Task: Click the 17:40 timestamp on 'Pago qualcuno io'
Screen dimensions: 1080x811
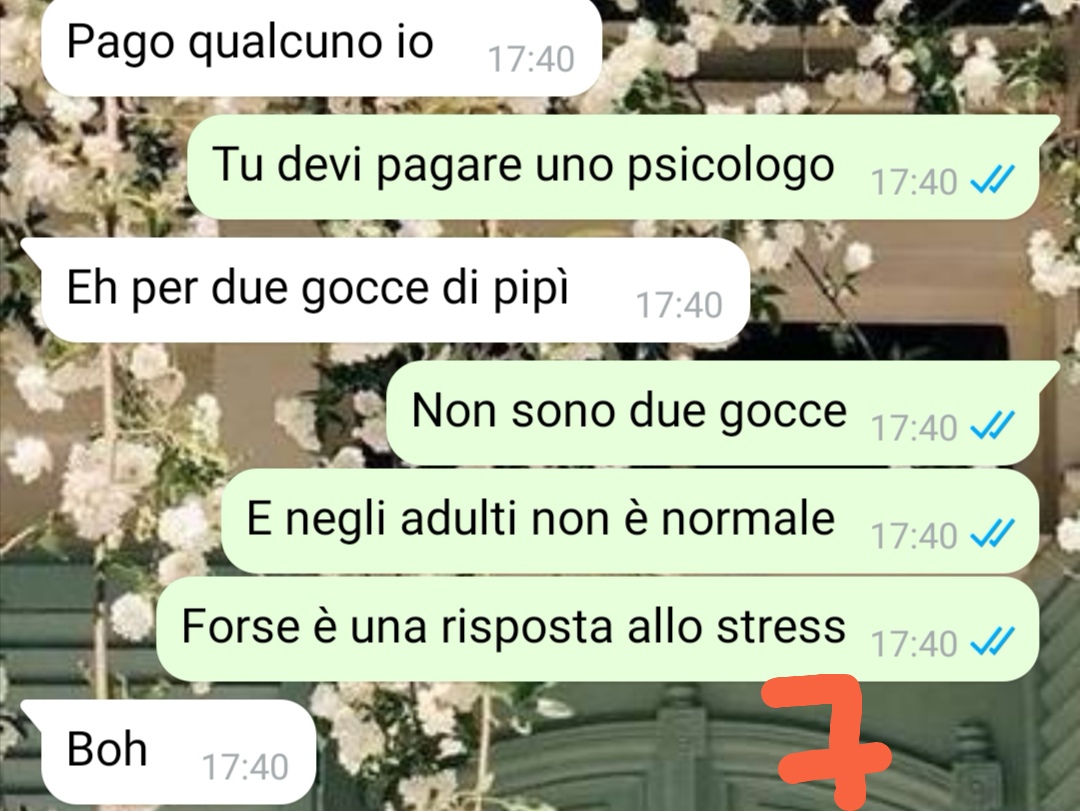Action: pos(531,59)
